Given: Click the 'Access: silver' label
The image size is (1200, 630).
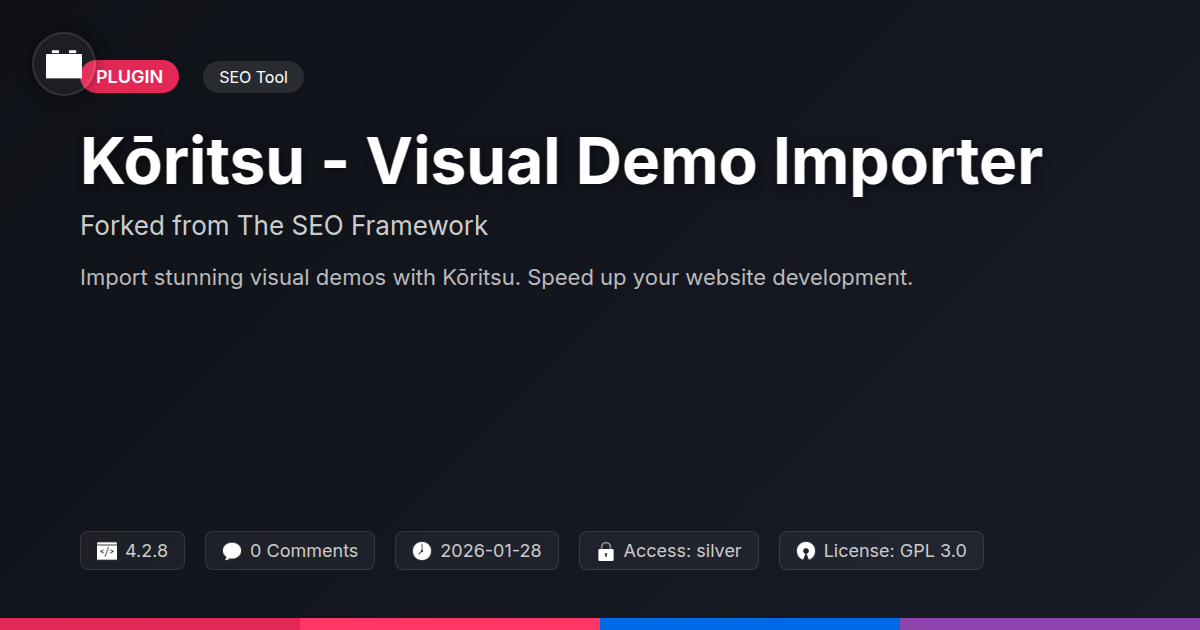Looking at the screenshot, I should point(683,551).
